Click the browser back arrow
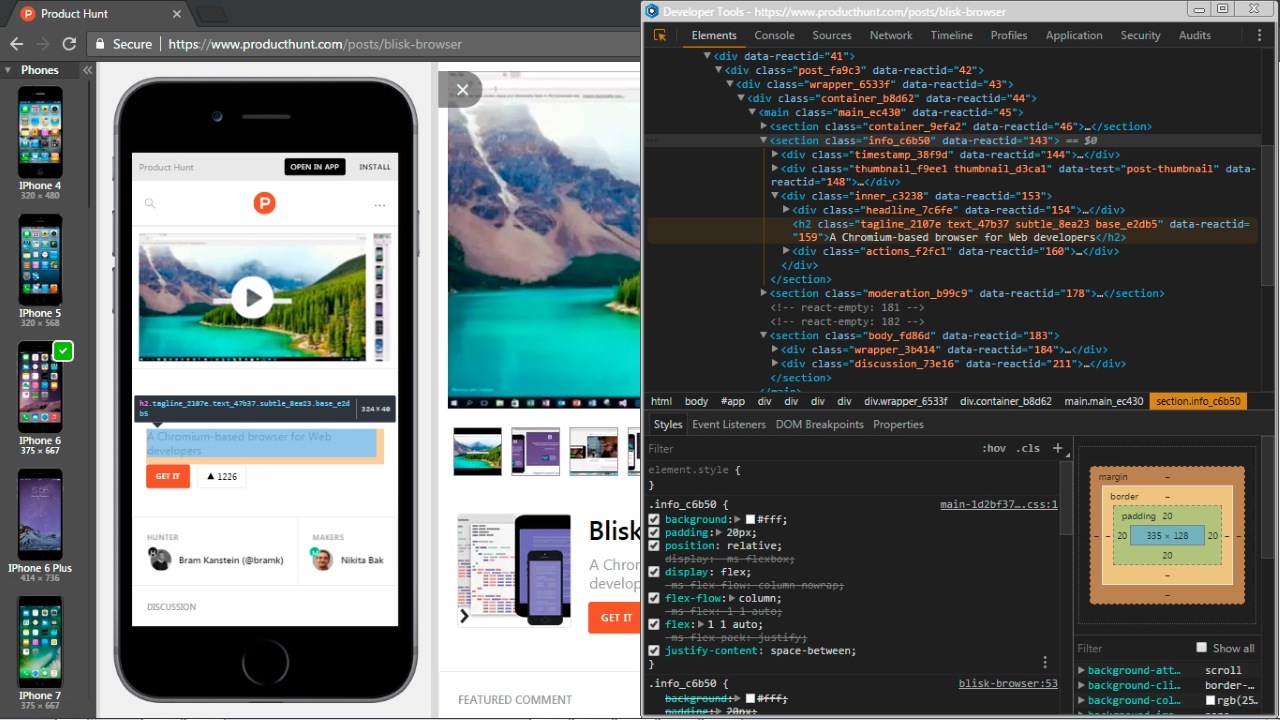Screen dimensions: 1280x720 [16, 44]
